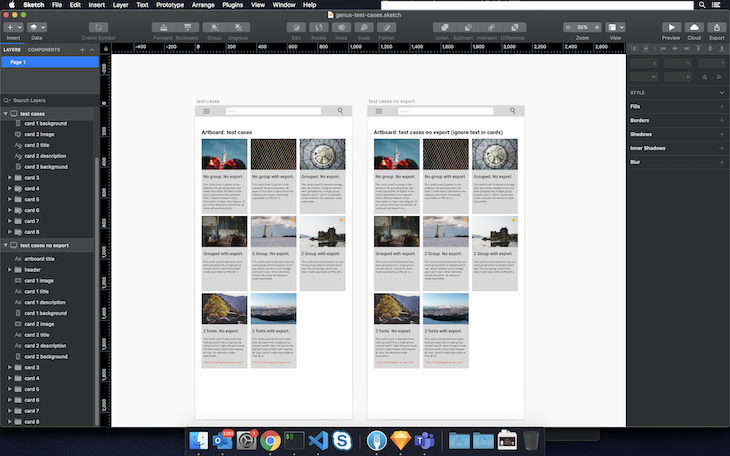Click the Forward arrange icon

click(x=163, y=27)
